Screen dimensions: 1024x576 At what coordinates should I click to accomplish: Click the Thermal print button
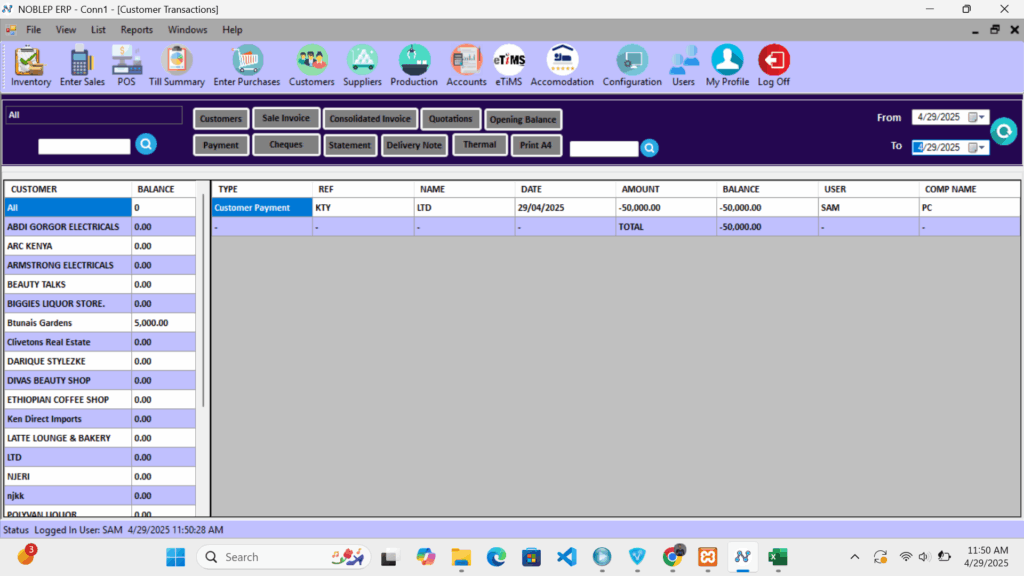(479, 144)
